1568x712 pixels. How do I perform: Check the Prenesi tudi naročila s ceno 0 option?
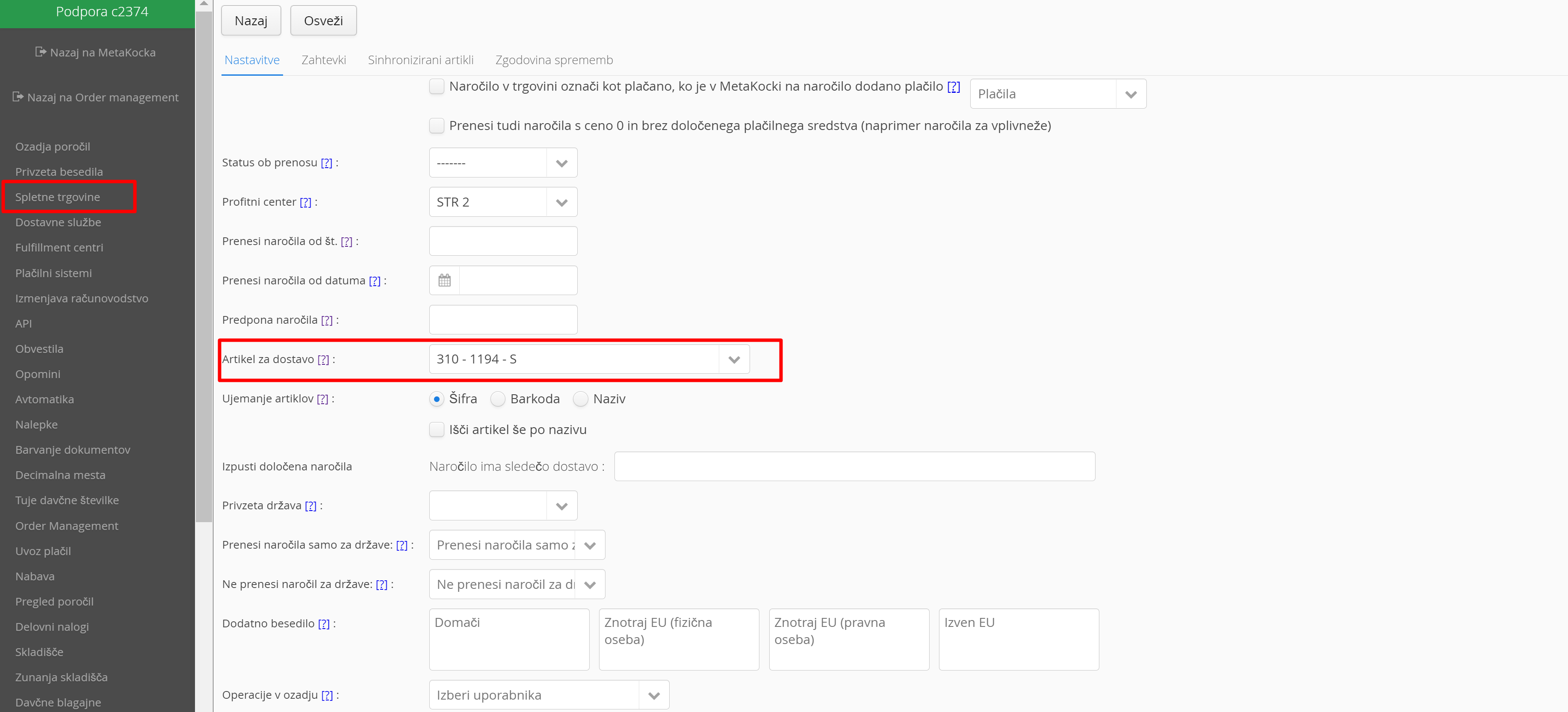point(437,126)
